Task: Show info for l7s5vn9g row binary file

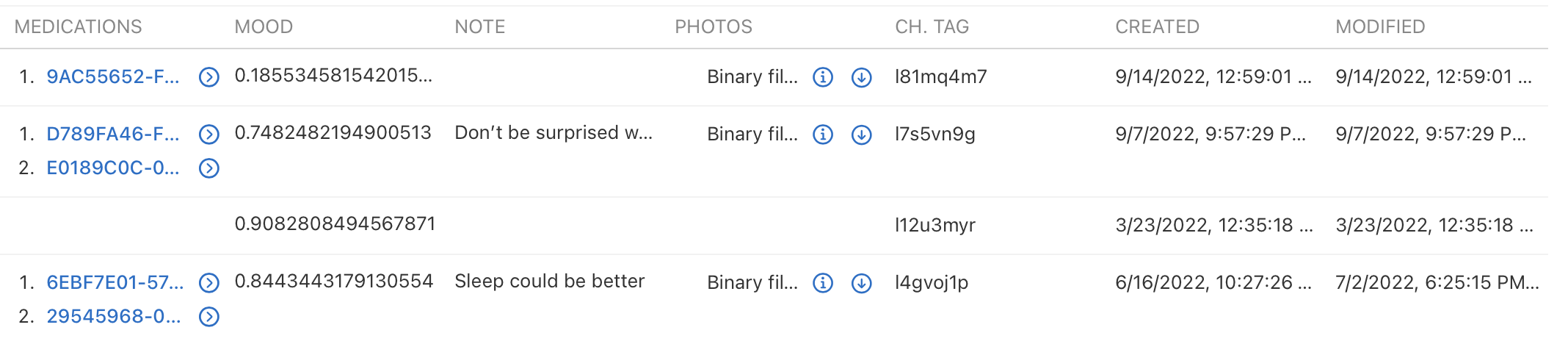Action: click(x=823, y=134)
